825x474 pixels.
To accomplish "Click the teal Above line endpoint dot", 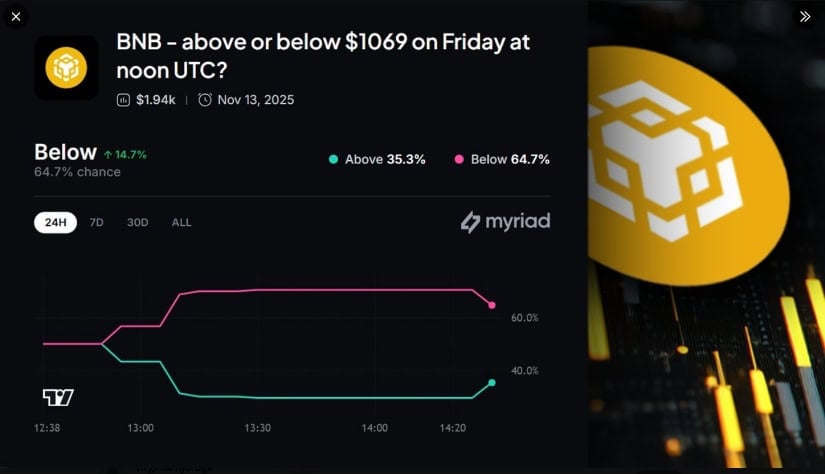I will (x=491, y=382).
